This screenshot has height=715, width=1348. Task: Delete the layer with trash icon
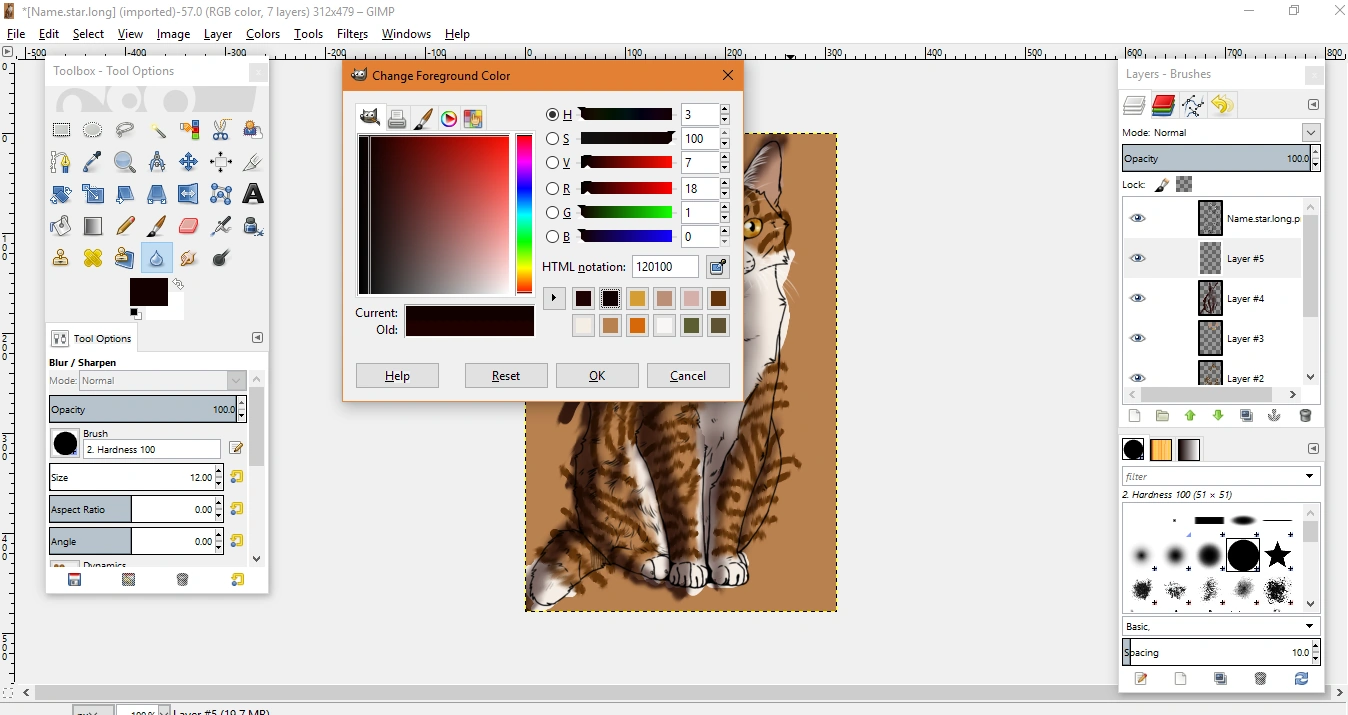tap(1305, 416)
